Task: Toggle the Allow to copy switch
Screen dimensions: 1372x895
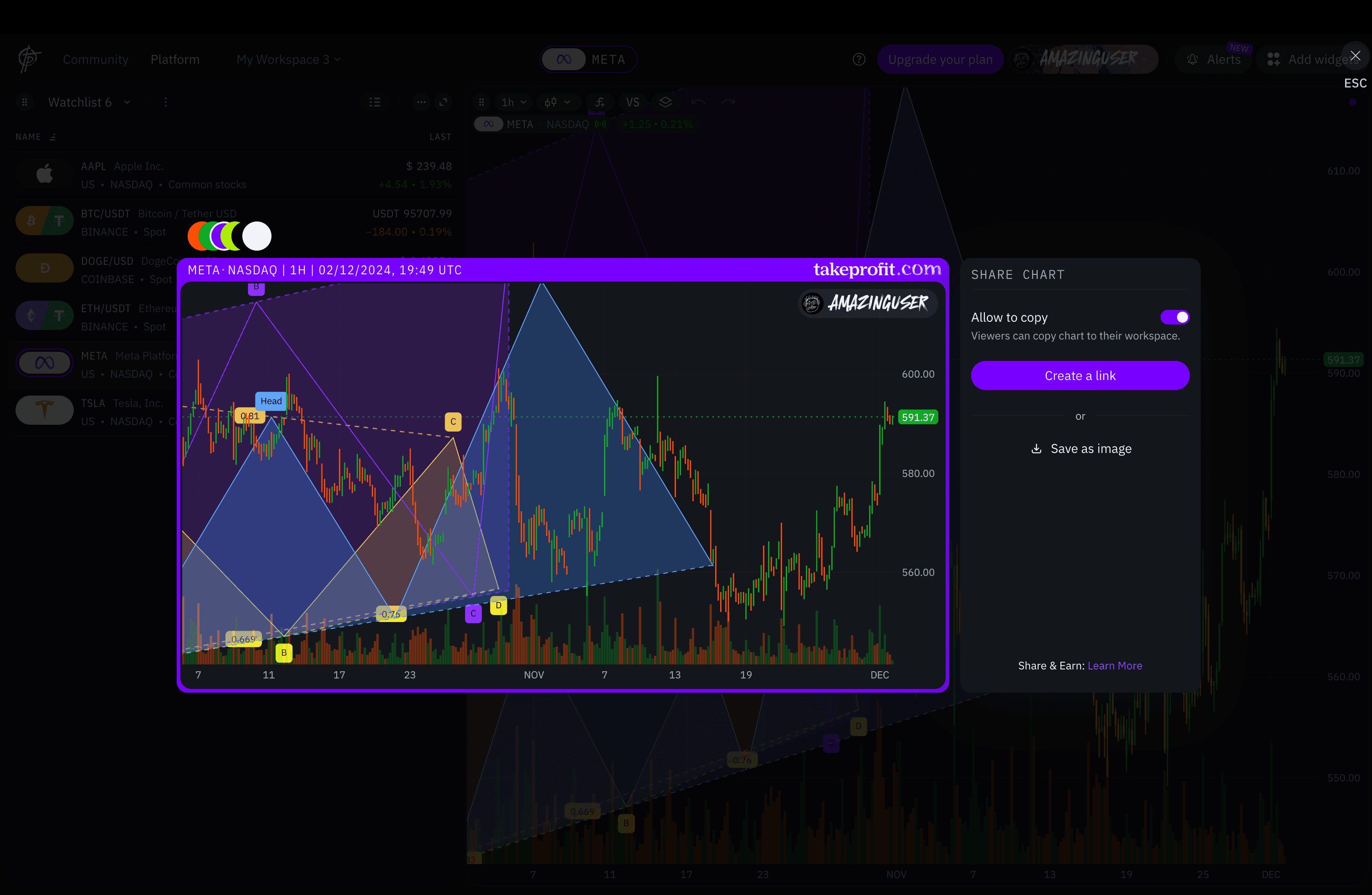Action: coord(1174,317)
